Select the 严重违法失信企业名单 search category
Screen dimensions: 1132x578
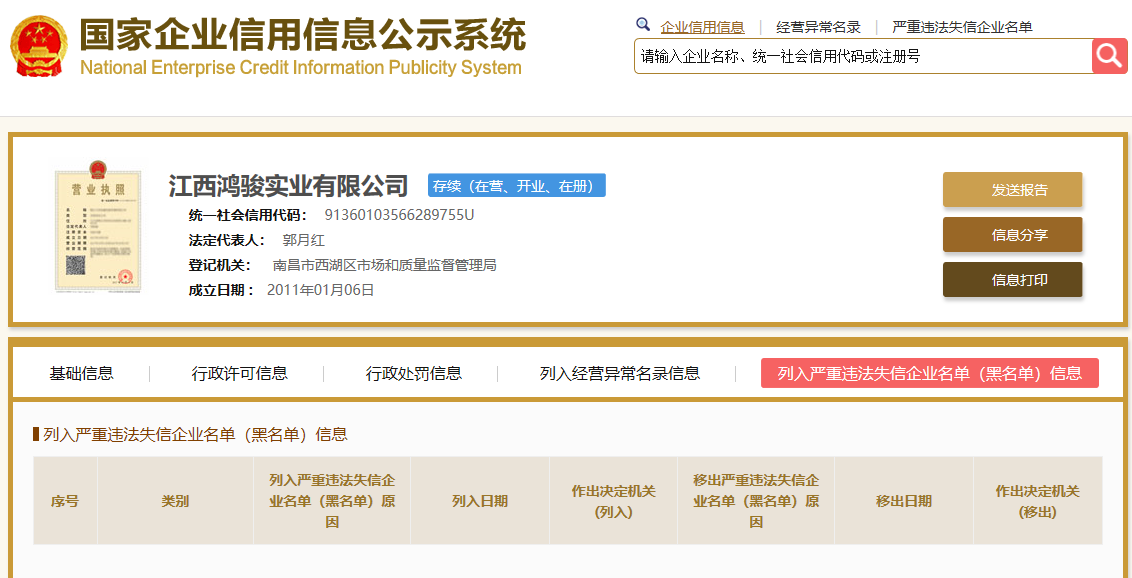pos(962,27)
